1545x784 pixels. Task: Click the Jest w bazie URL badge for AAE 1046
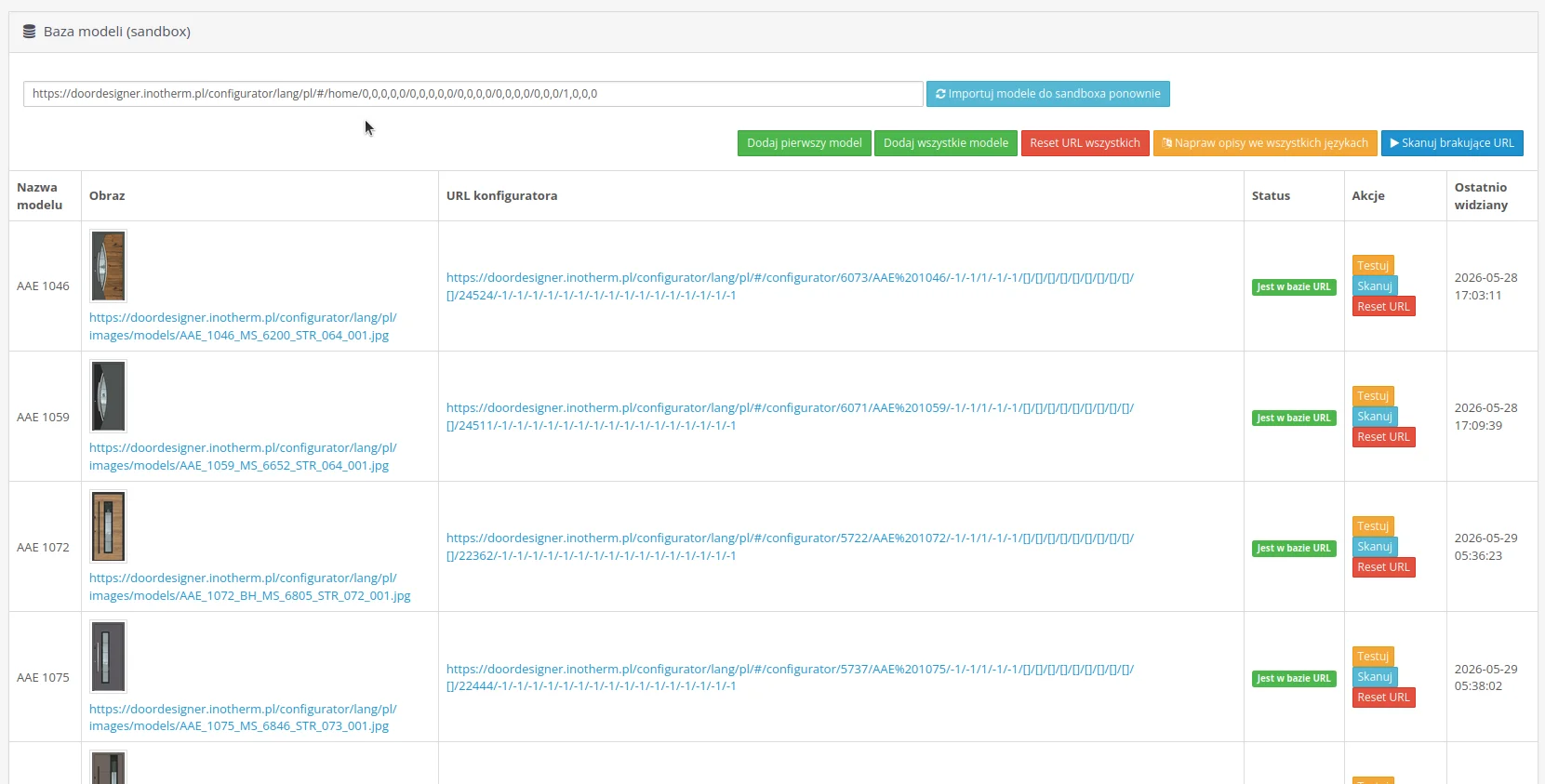(x=1294, y=287)
